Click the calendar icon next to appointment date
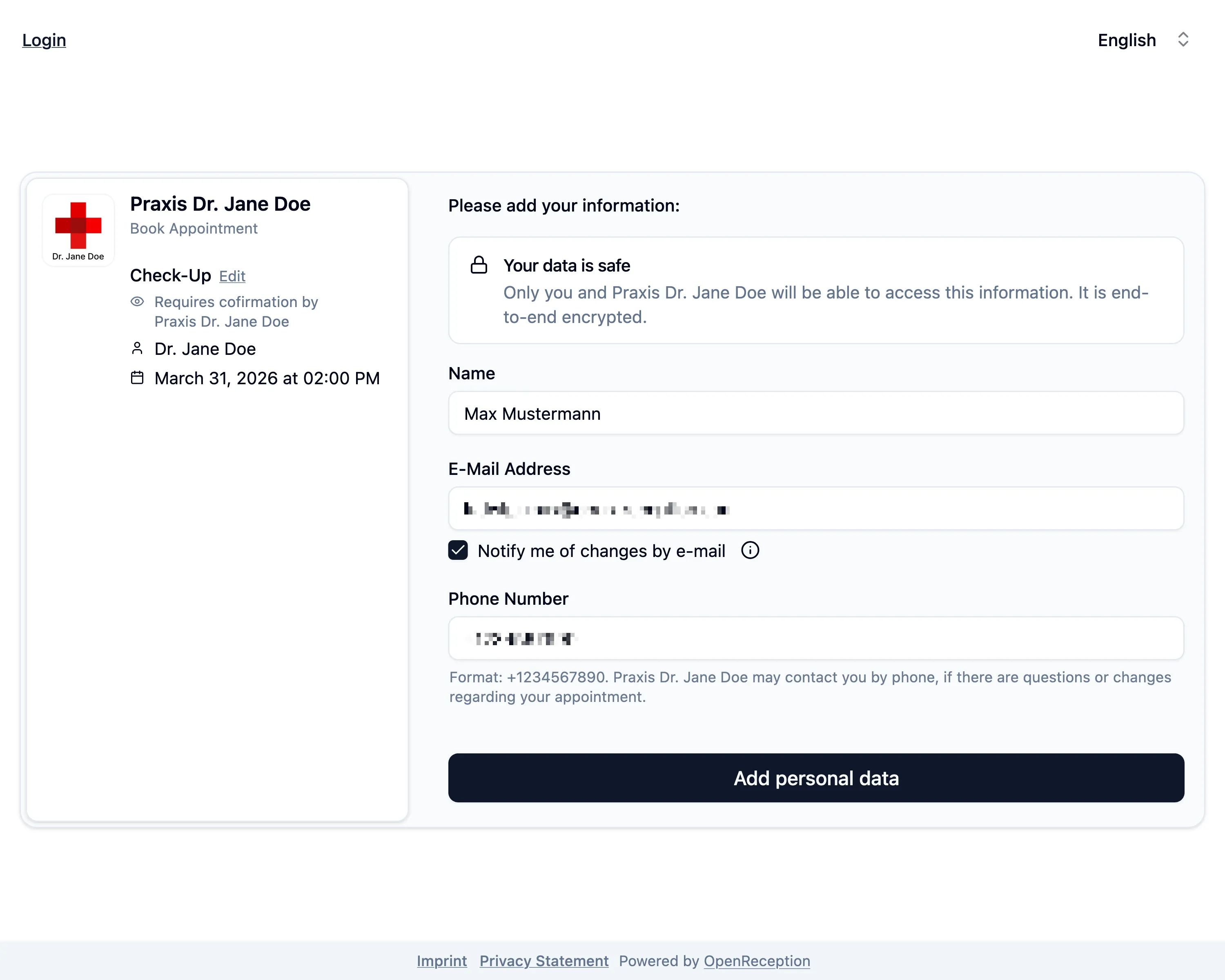Image resolution: width=1225 pixels, height=980 pixels. (137, 377)
